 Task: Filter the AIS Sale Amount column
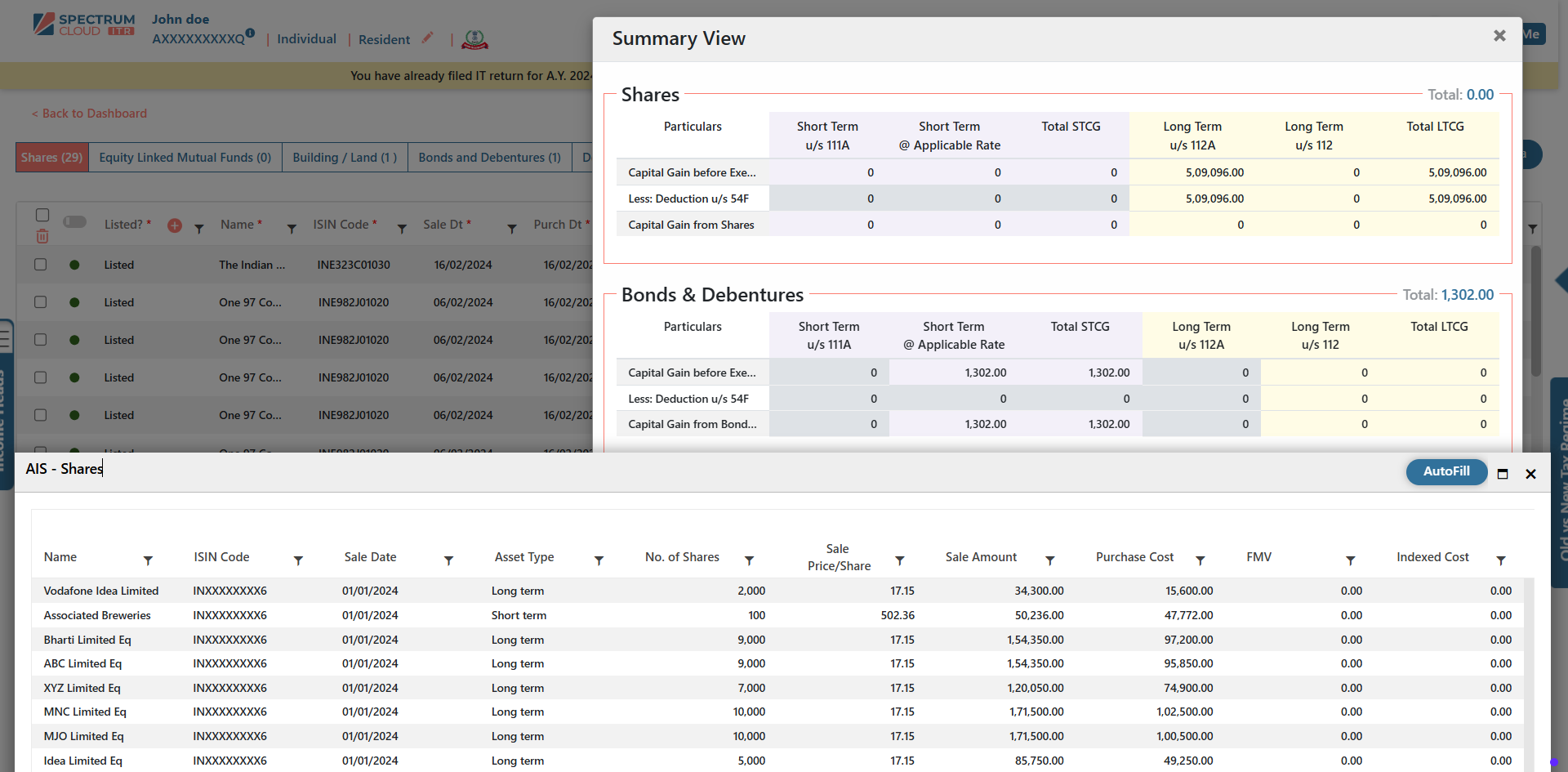click(1049, 560)
